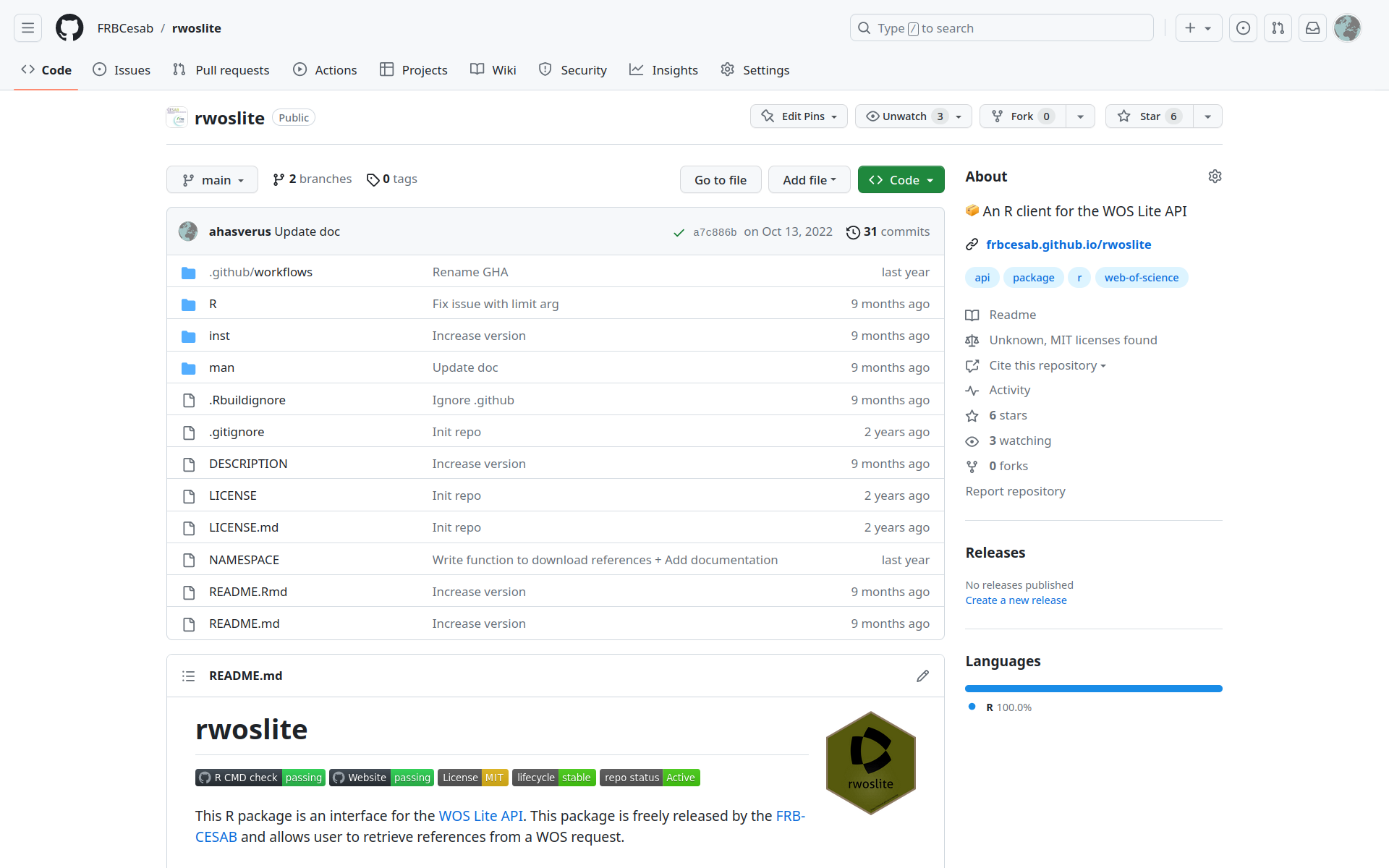The width and height of the screenshot is (1389, 868).
Task: Edit README.md with the pencil icon
Action: 922,676
